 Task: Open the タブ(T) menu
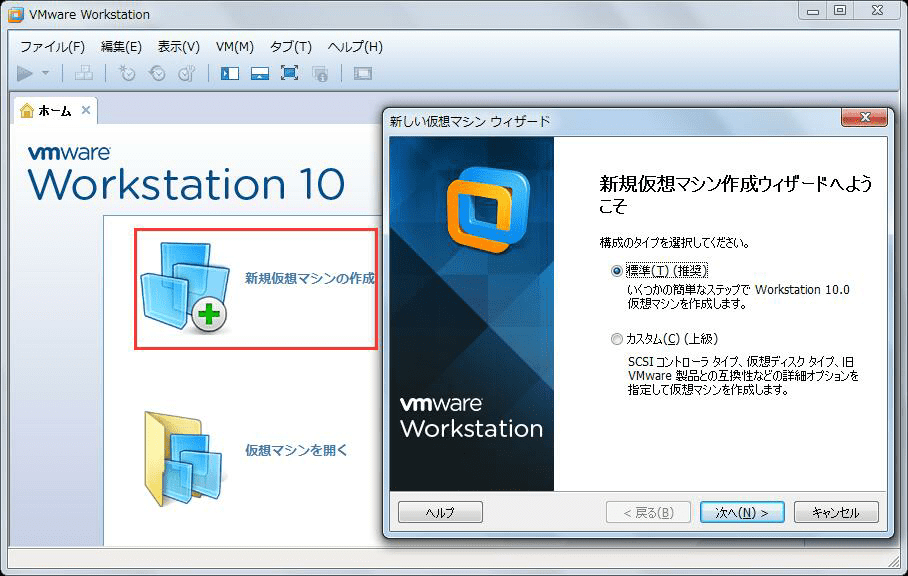(291, 47)
